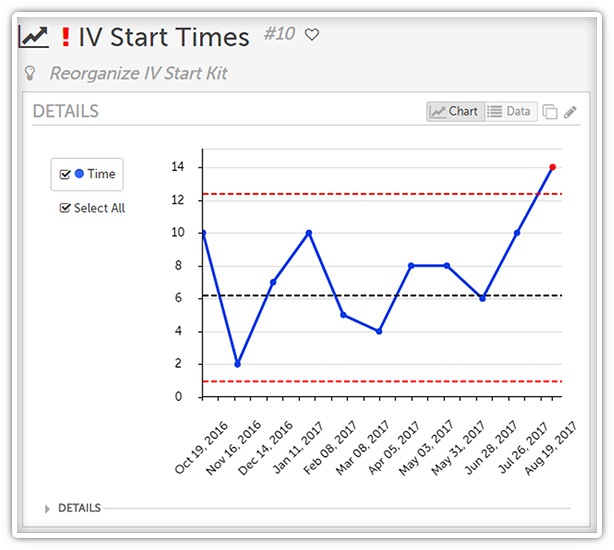Click the line chart icon beside the title
This screenshot has width=614, height=550.
coord(34,38)
